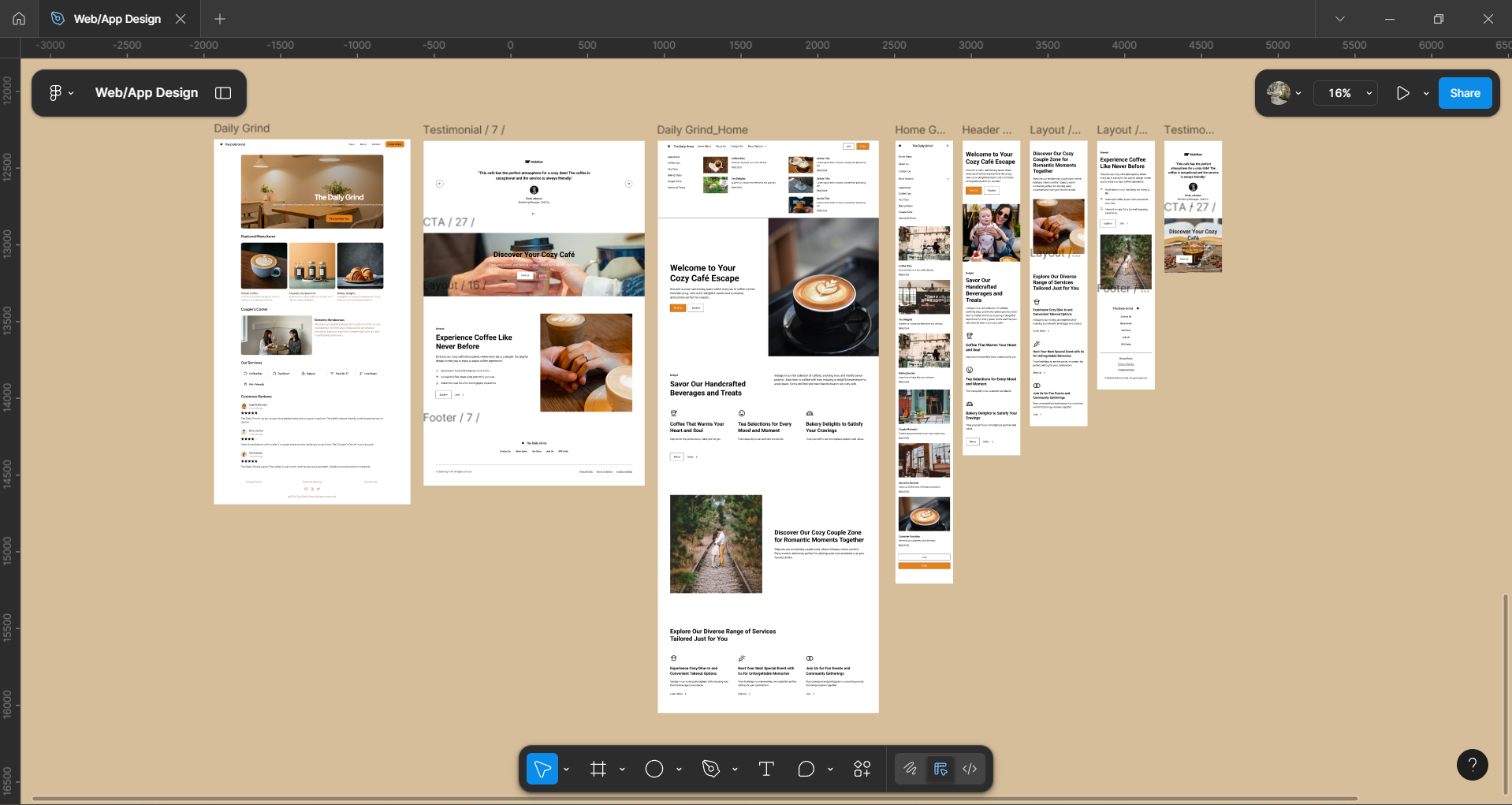Screen dimensions: 1512x805
Task: Toggle the sidebar panel visibility
Action: 223,93
